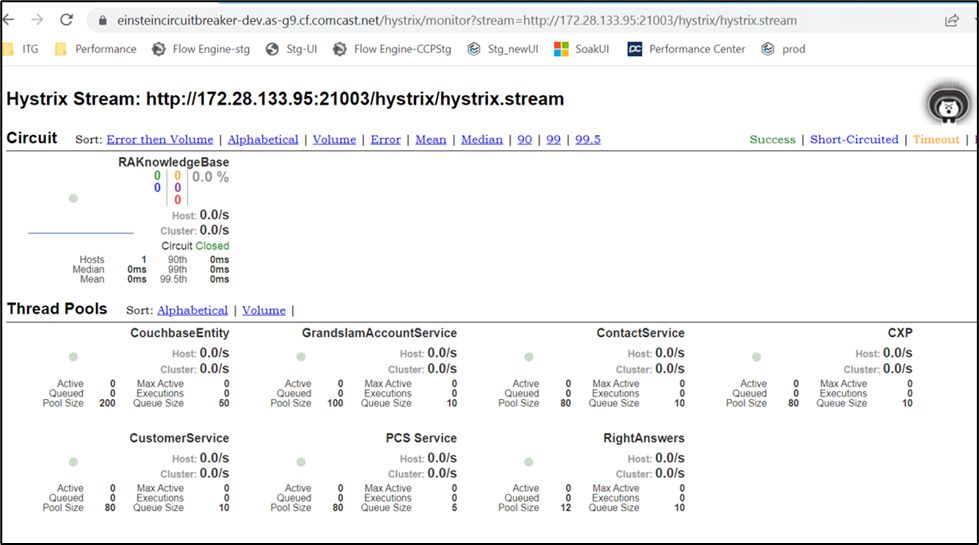Image resolution: width=979 pixels, height=545 pixels.
Task: Open the prod bookmark
Action: point(784,49)
